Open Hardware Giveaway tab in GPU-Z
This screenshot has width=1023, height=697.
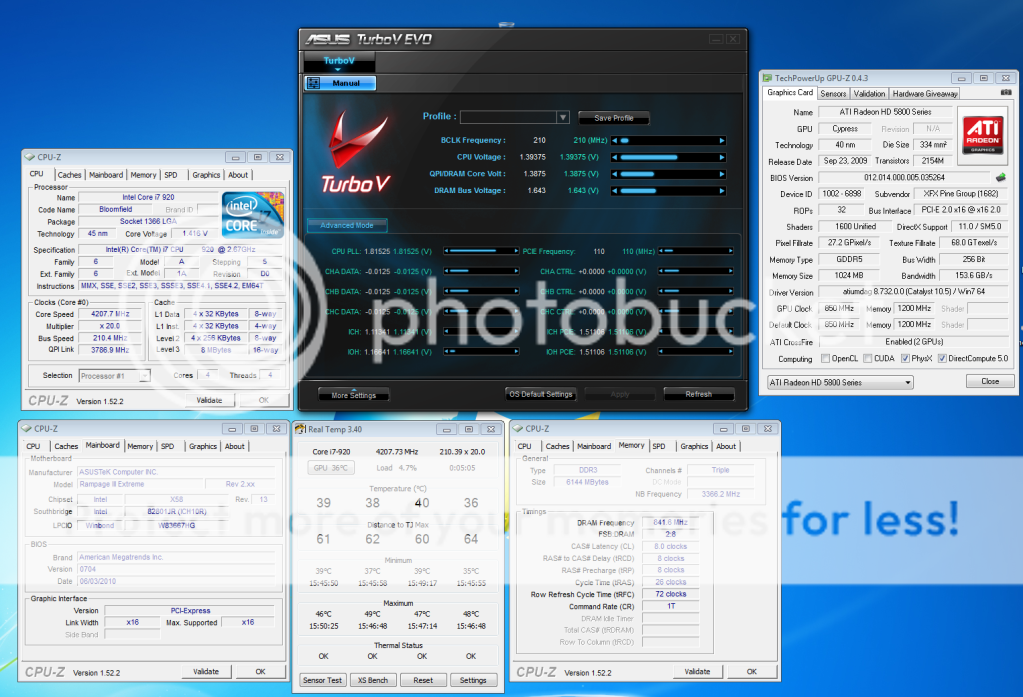point(924,94)
